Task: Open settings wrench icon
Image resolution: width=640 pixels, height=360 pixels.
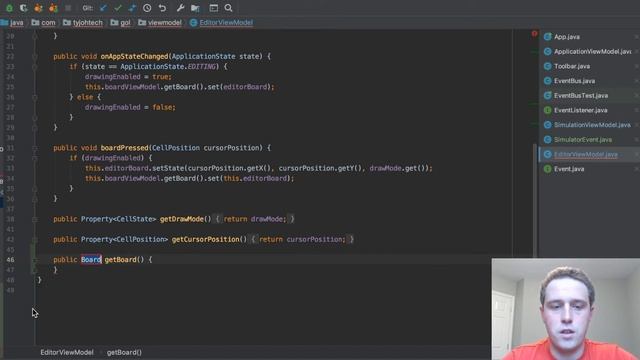Action: [x=180, y=8]
